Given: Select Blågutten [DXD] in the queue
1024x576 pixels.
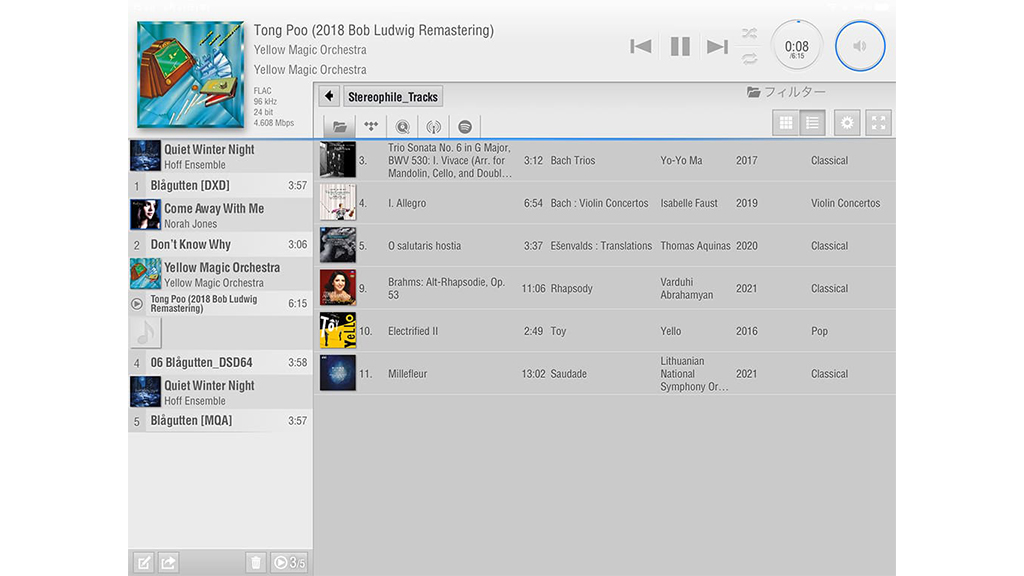Looking at the screenshot, I should 221,185.
